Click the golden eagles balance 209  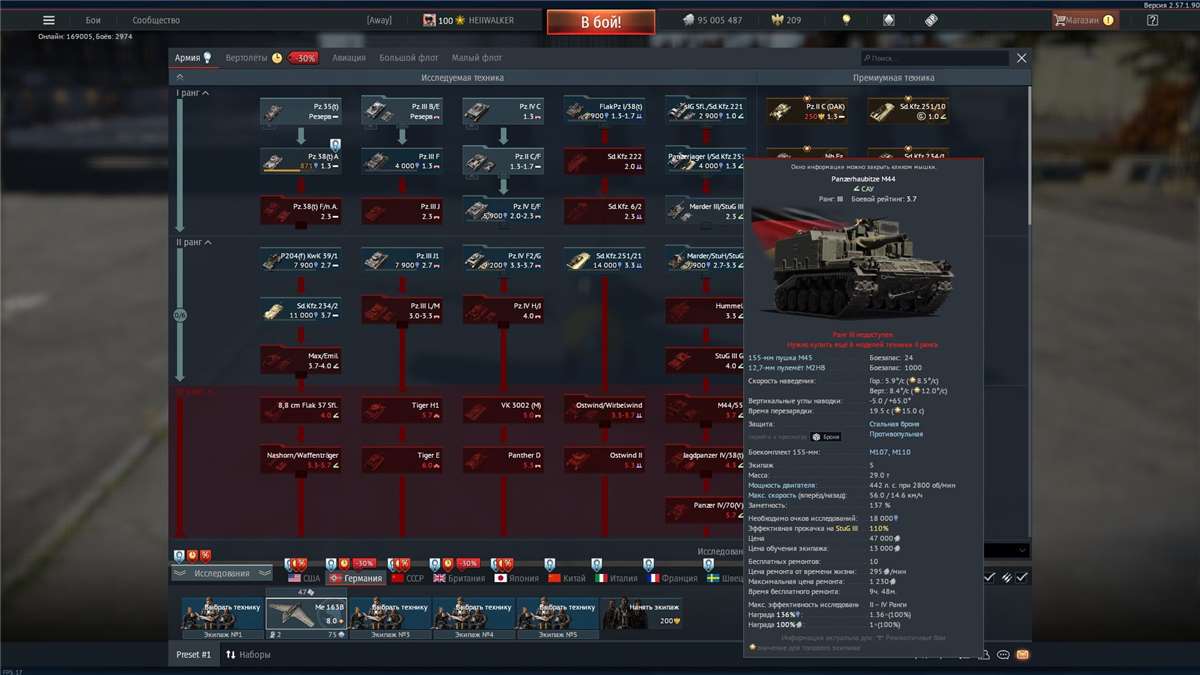coord(785,20)
